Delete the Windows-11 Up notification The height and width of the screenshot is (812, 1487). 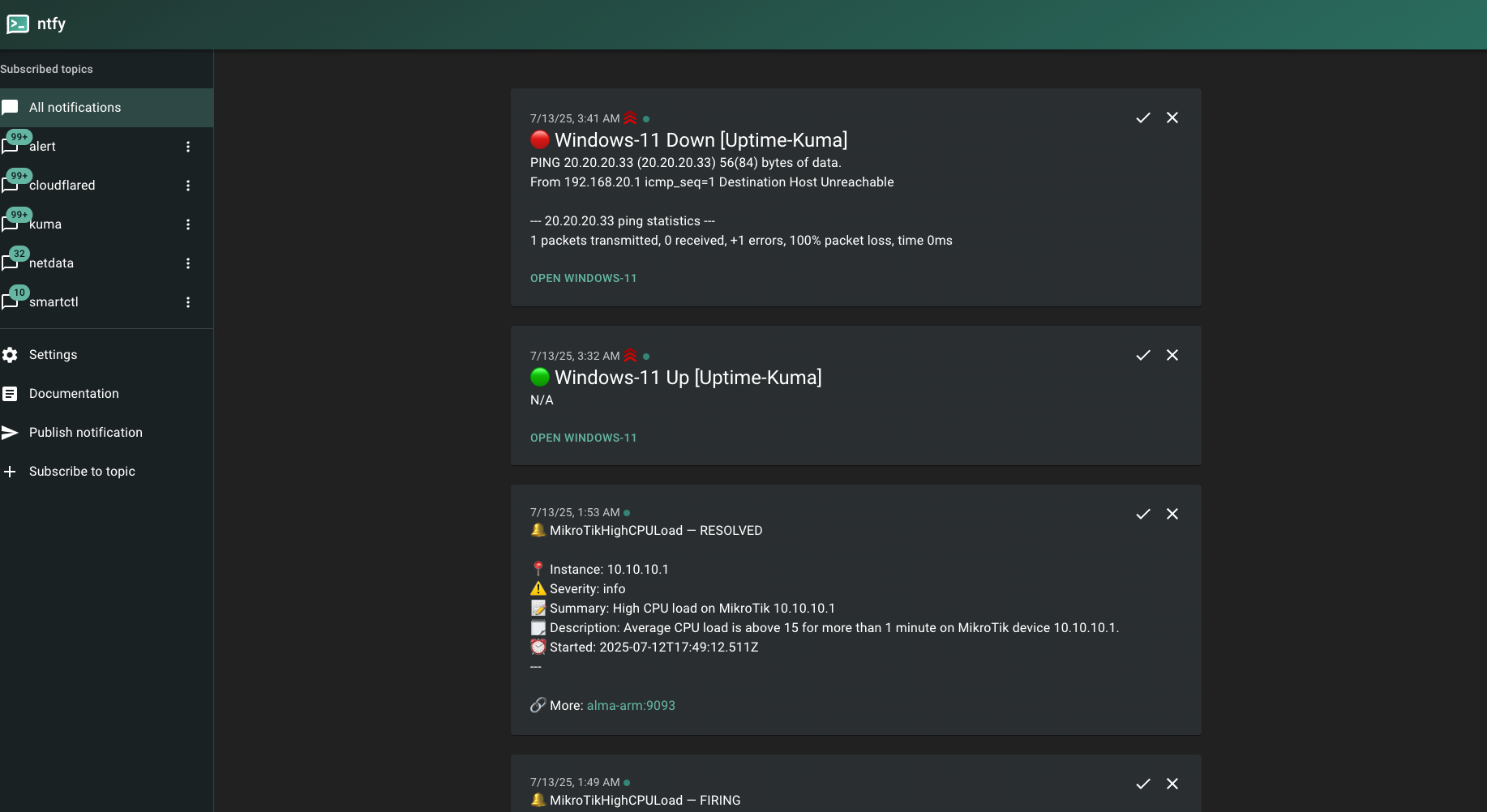1172,355
